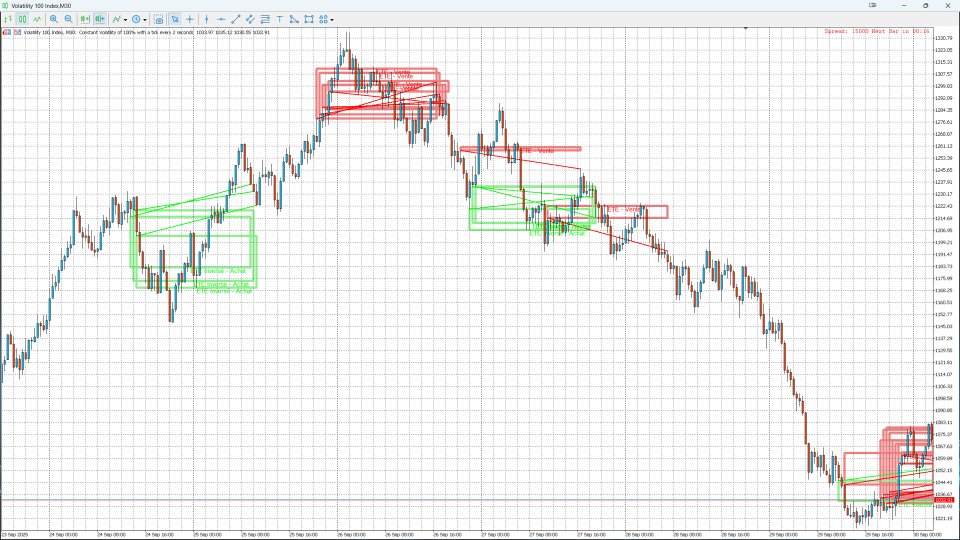Select the text label tool

click(279, 19)
